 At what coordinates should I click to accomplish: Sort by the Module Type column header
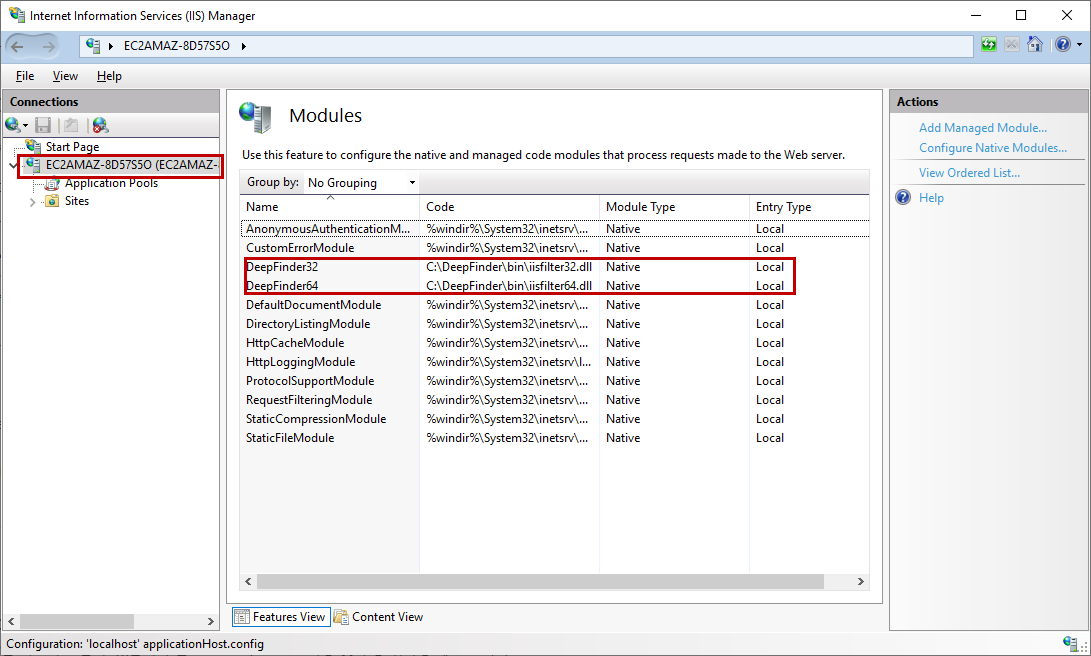tap(674, 207)
